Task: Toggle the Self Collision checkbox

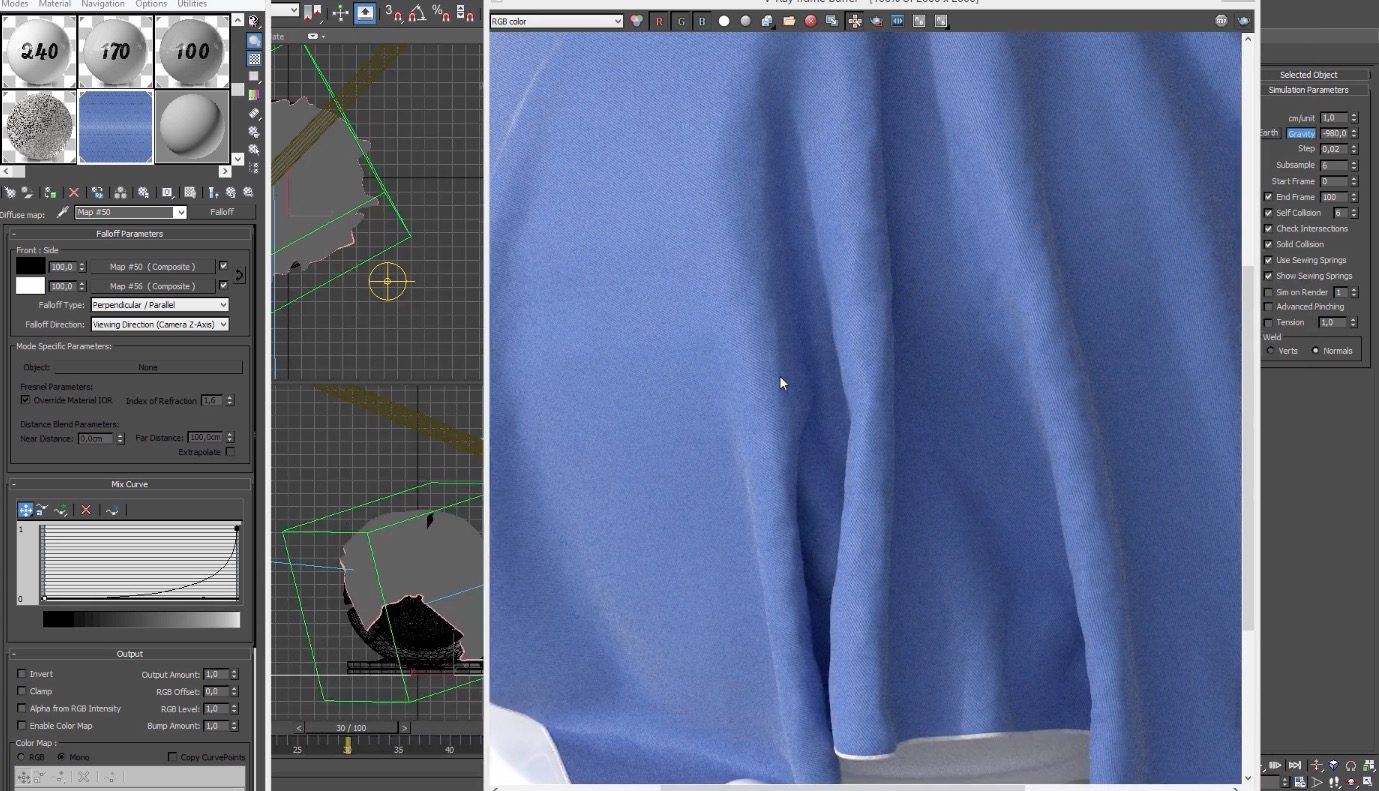Action: click(x=1269, y=213)
